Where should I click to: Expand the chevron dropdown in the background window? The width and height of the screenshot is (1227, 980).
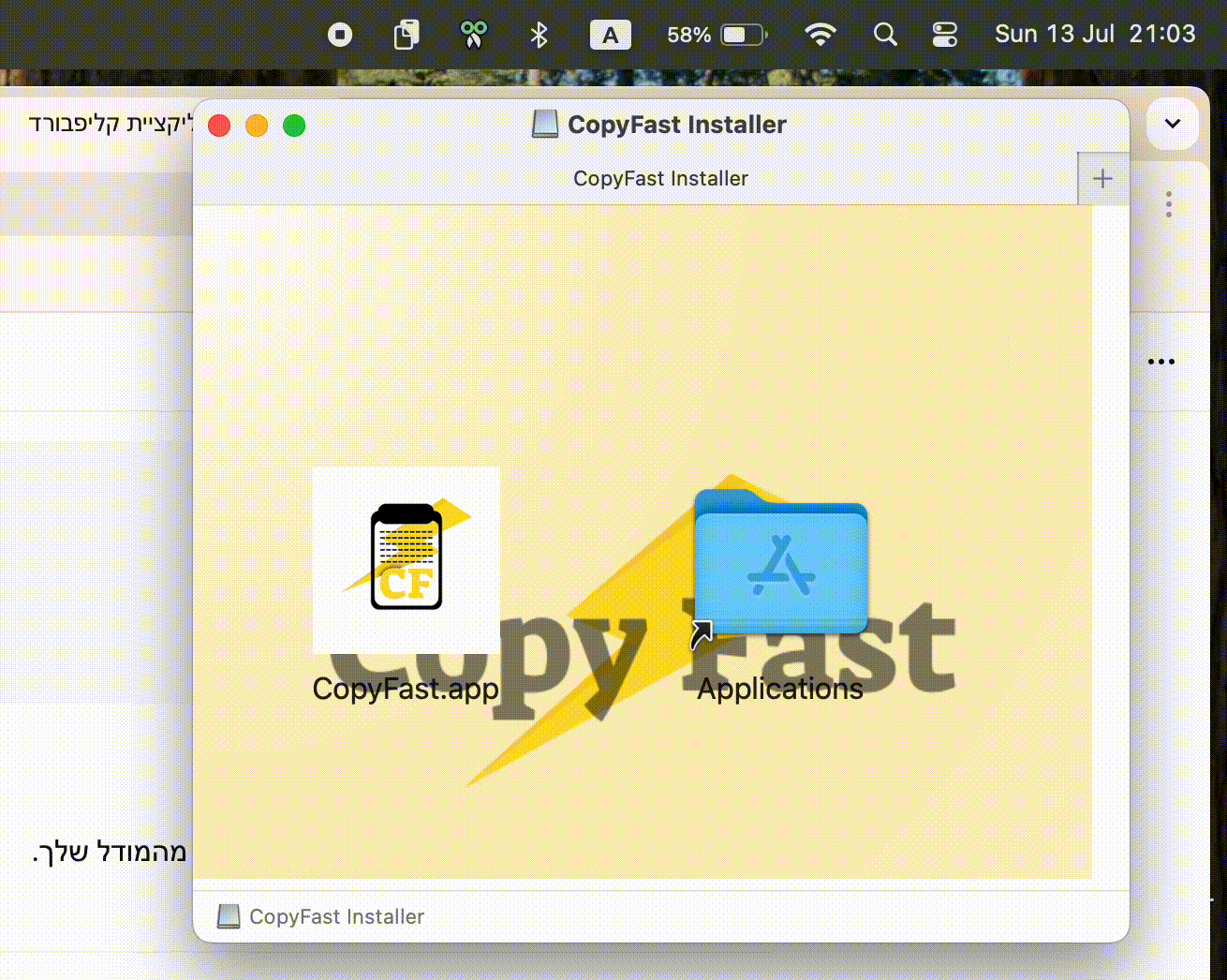tap(1173, 124)
